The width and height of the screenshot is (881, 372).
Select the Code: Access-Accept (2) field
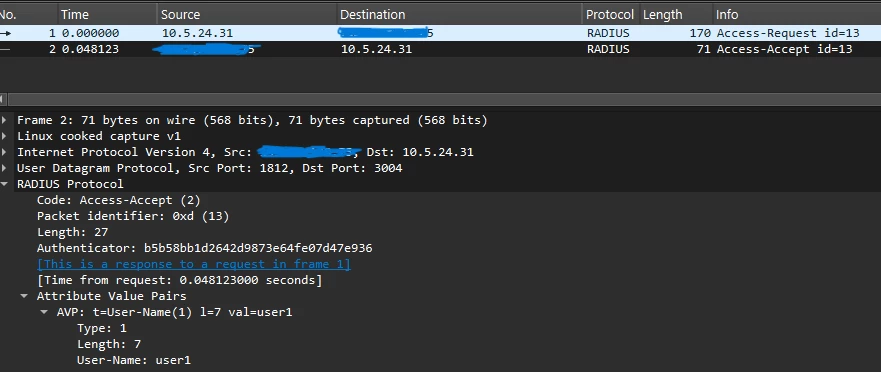click(x=119, y=200)
